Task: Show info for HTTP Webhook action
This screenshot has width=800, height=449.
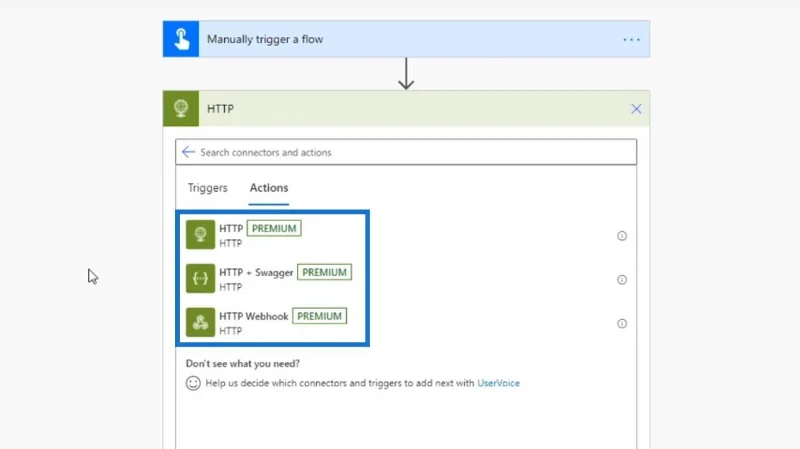Action: tap(622, 323)
